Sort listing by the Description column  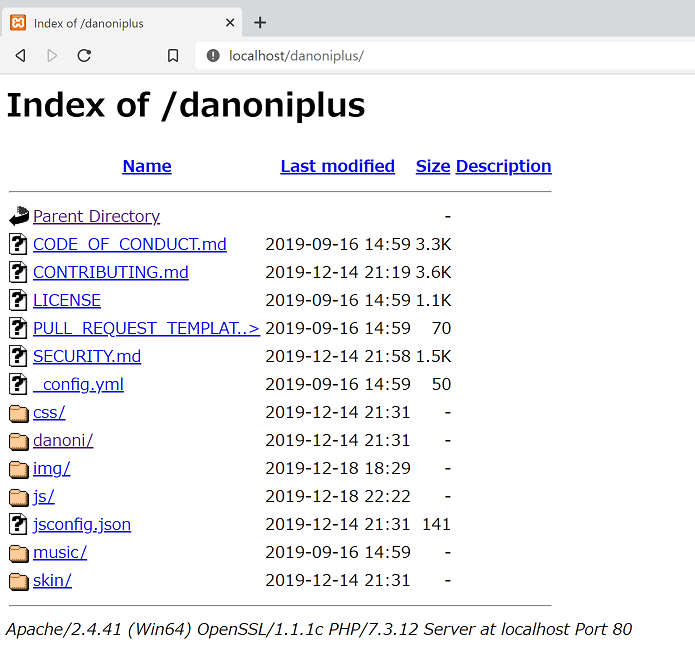point(504,166)
